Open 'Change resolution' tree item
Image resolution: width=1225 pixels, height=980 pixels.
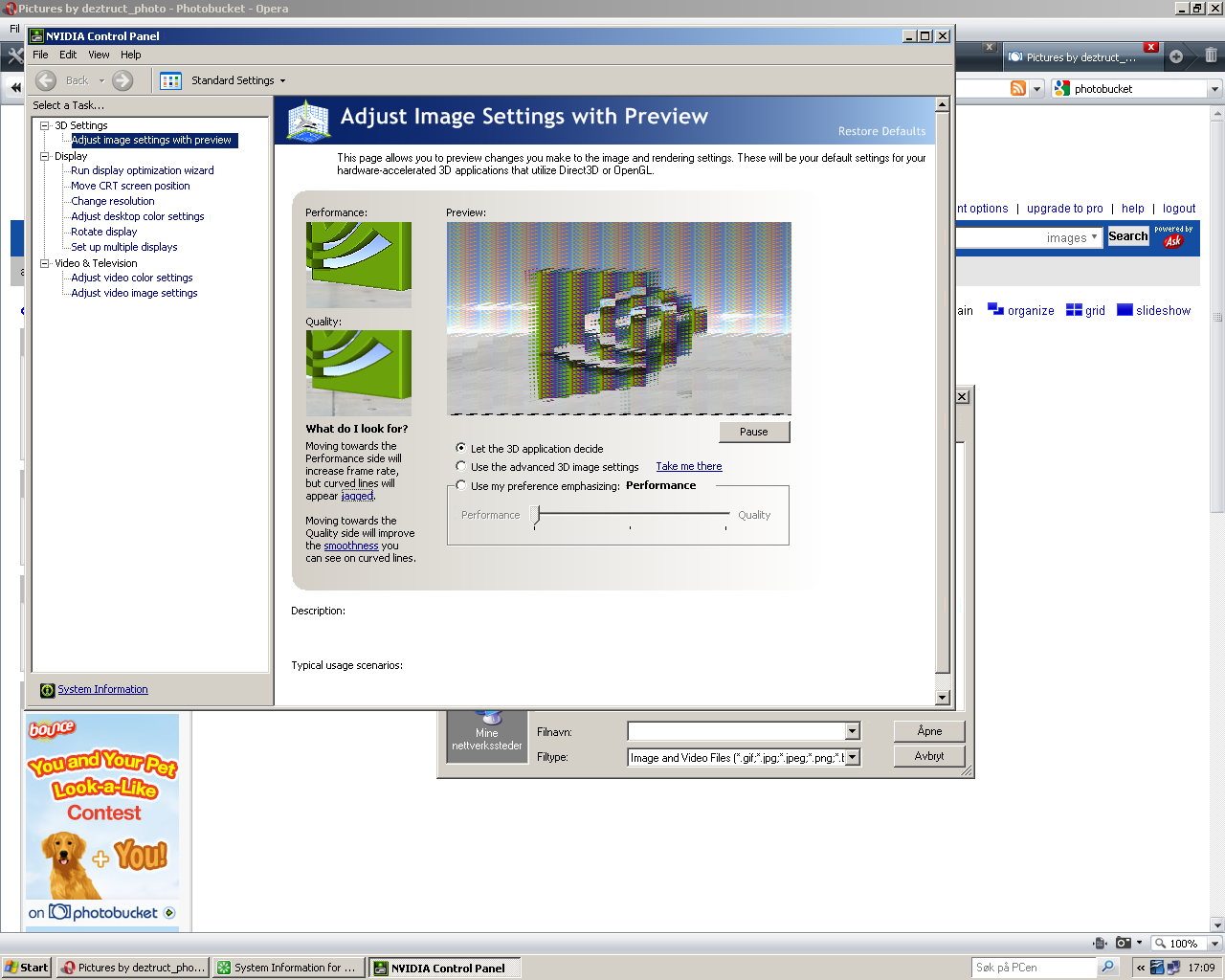[x=113, y=201]
